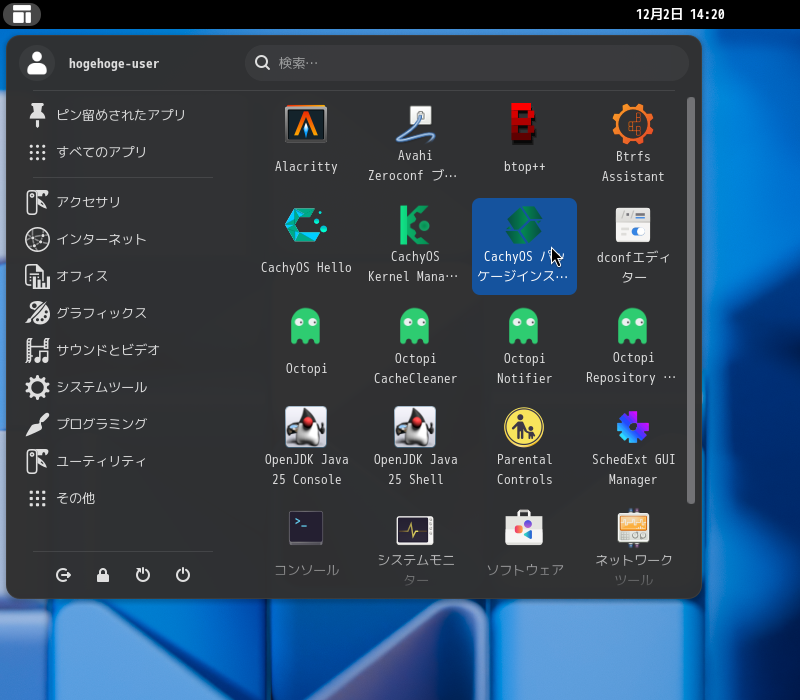Screen dimensions: 800x700
Task: Select インターネット category
Action: tap(119, 239)
